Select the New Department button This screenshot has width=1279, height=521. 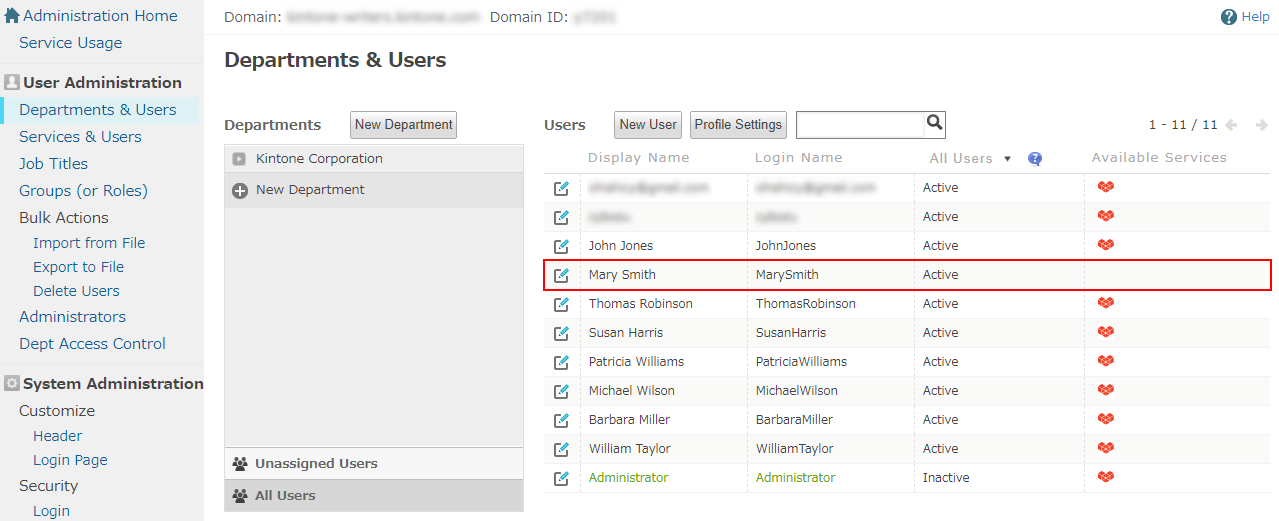404,125
